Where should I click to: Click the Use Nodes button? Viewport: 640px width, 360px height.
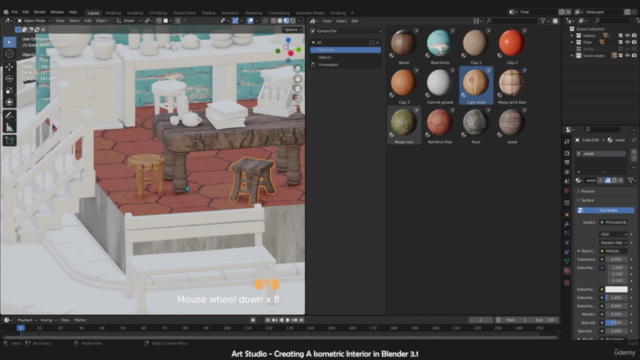point(605,210)
